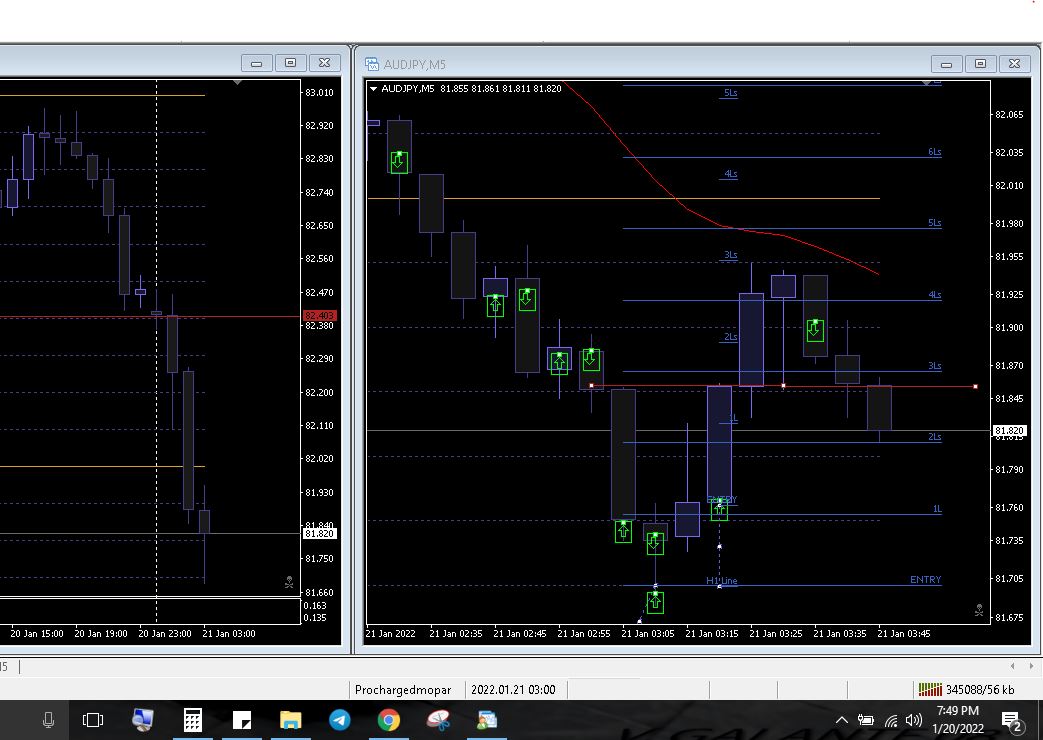The height and width of the screenshot is (740, 1043).
Task: Click the 0.163 indicator scale value
Action: 315,606
